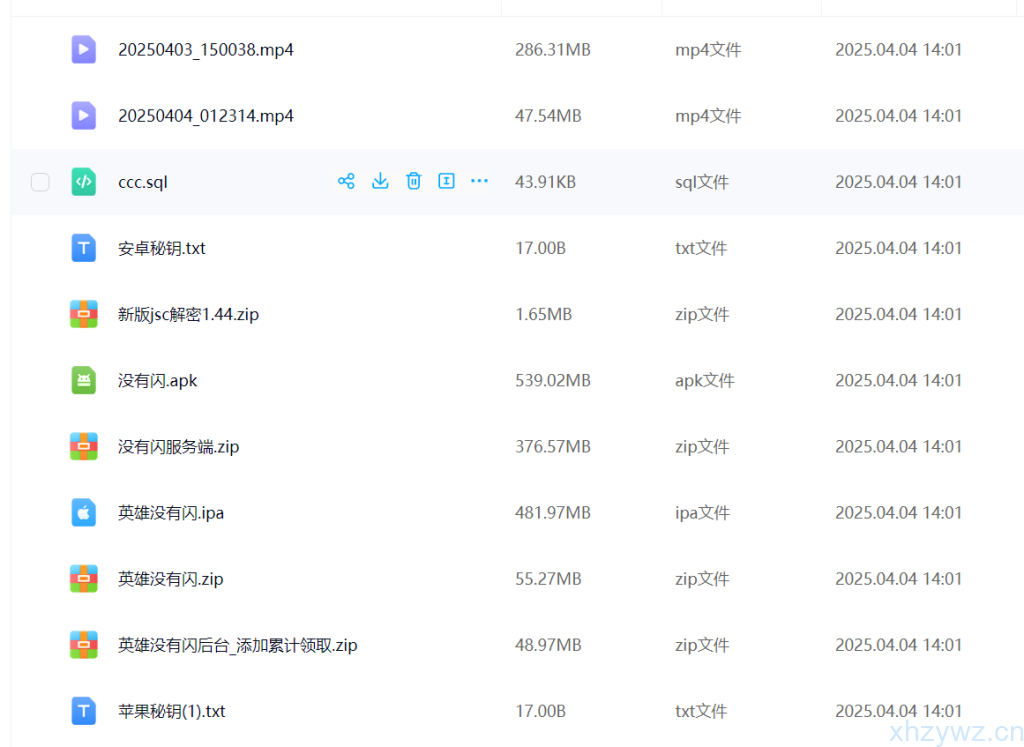Select the 英雄没有闪.zip file name

point(170,579)
